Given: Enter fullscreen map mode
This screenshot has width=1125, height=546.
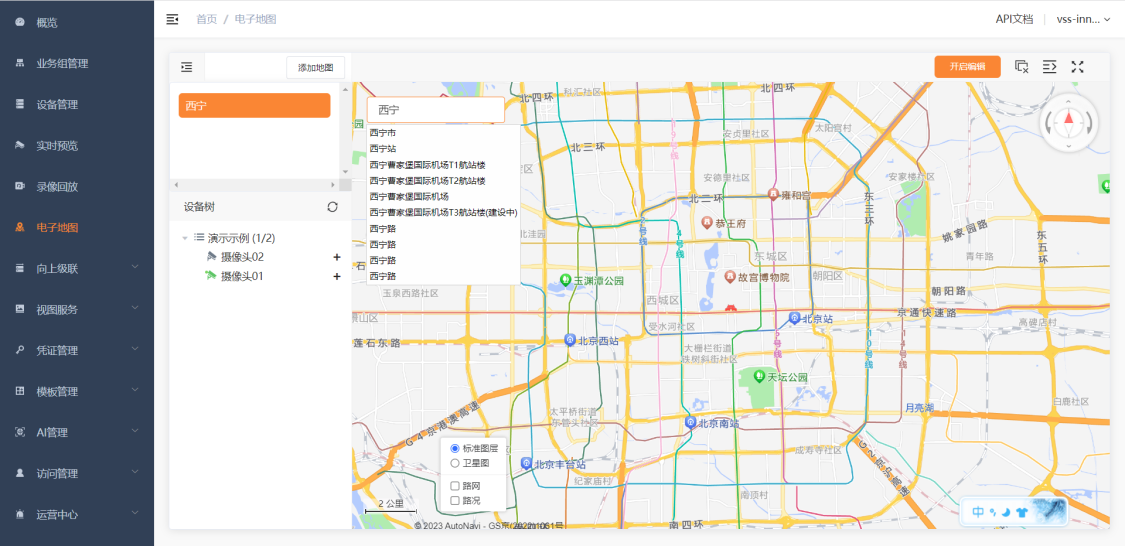Looking at the screenshot, I should 1077,67.
